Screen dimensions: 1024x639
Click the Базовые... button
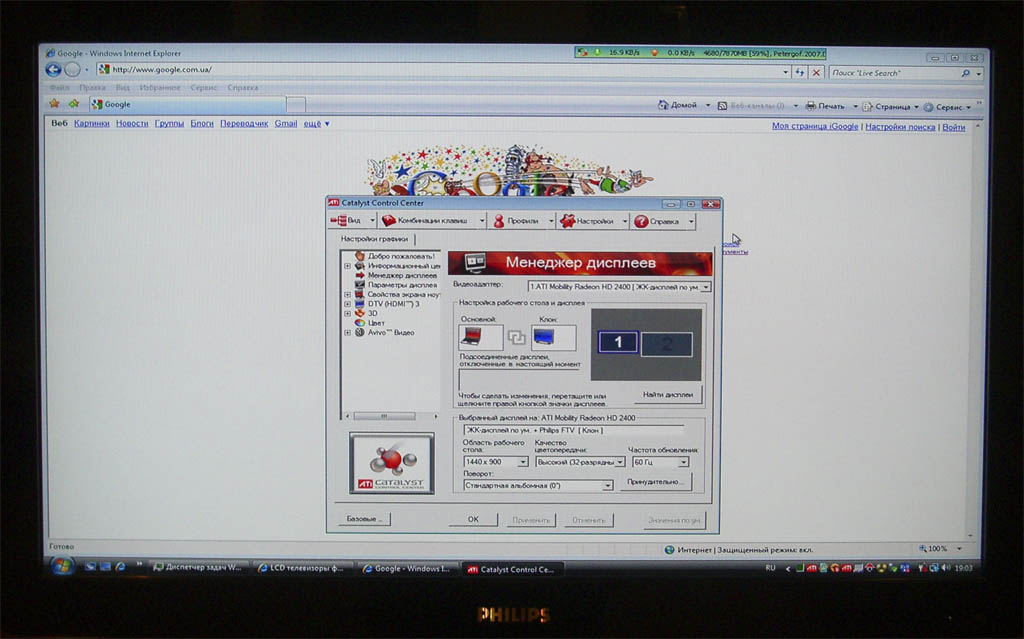[x=364, y=519]
